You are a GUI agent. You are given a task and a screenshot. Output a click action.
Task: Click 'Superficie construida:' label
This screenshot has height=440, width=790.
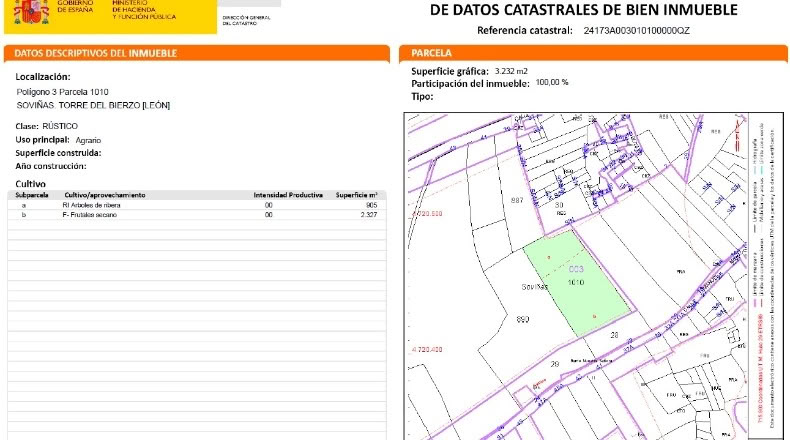tap(58, 153)
